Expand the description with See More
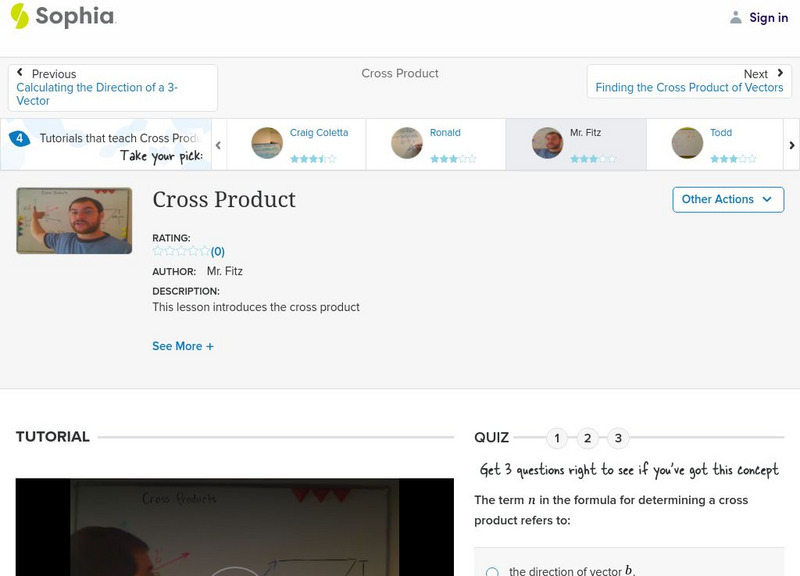800x576 pixels. pyautogui.click(x=184, y=345)
